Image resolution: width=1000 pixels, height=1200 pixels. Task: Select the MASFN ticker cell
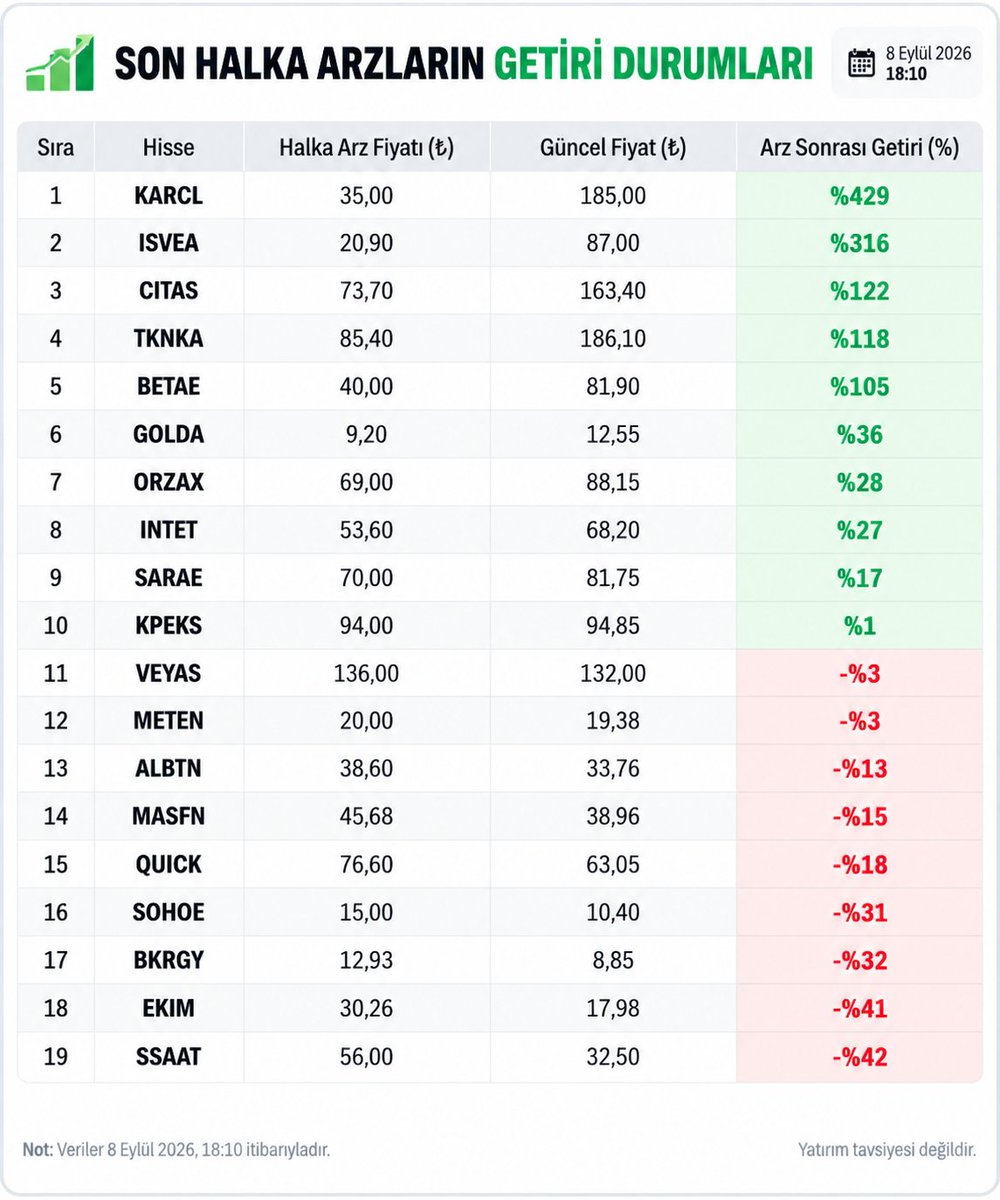168,817
